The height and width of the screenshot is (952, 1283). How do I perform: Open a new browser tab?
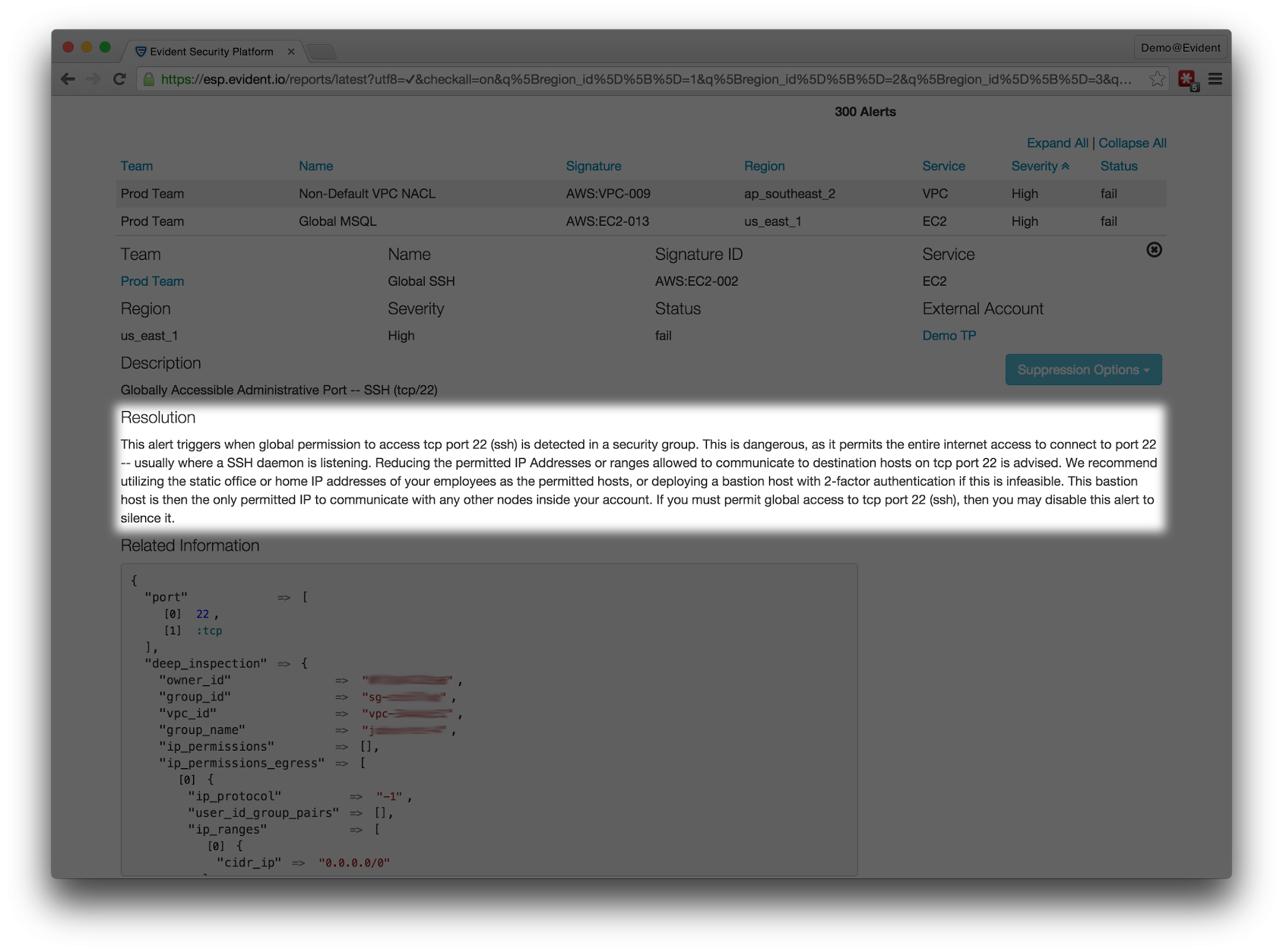coord(322,52)
